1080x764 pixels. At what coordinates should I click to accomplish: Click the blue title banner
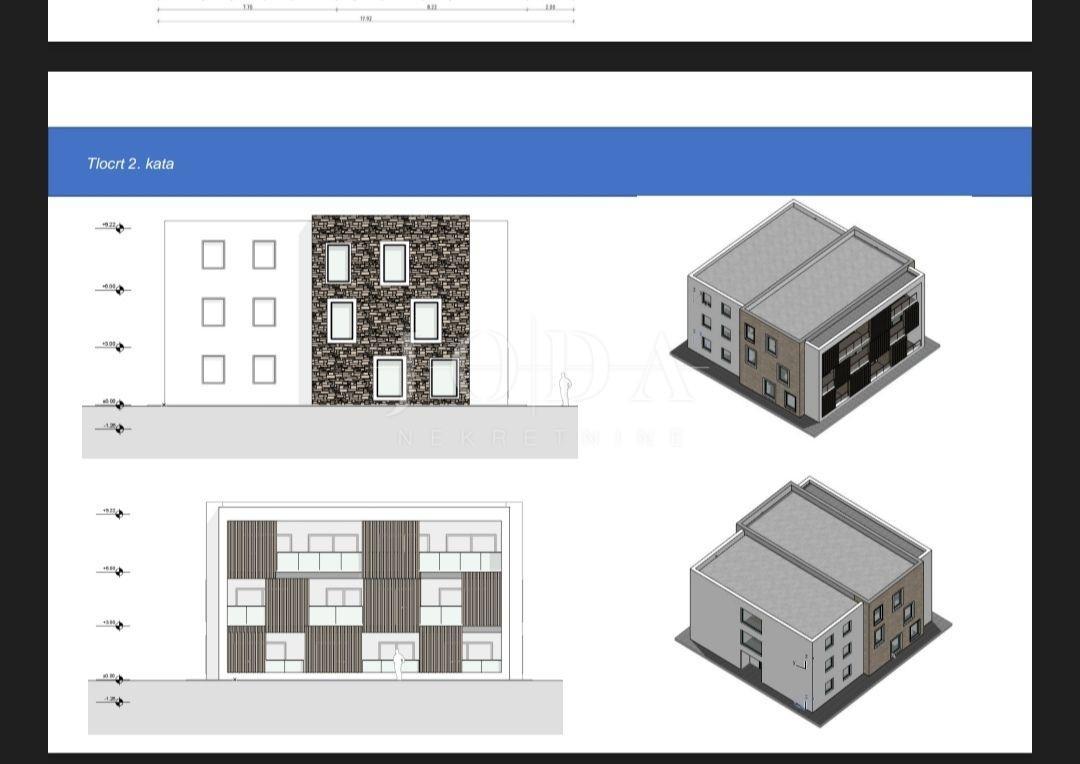click(540, 160)
